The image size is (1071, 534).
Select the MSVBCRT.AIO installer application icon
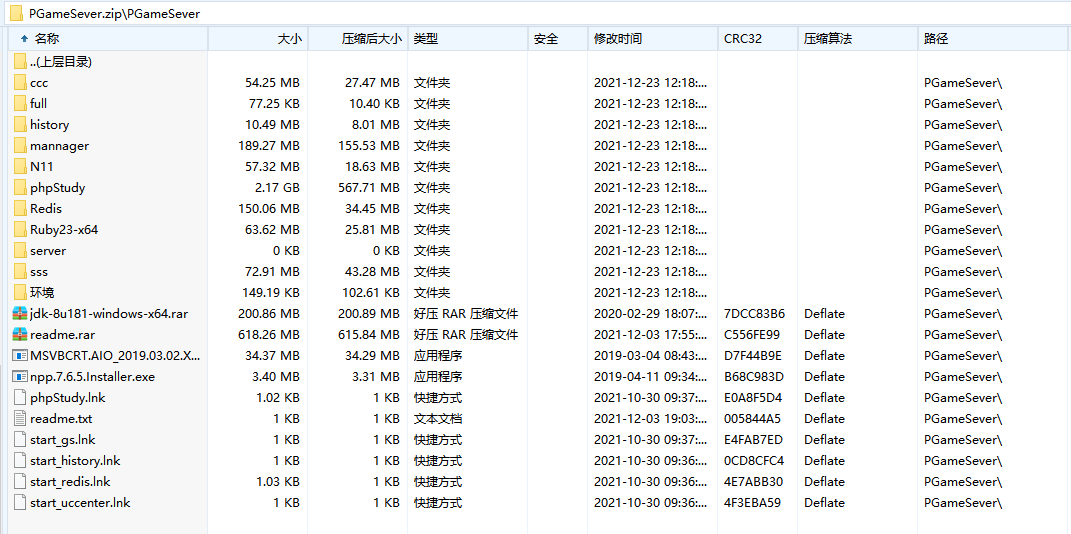click(x=21, y=355)
